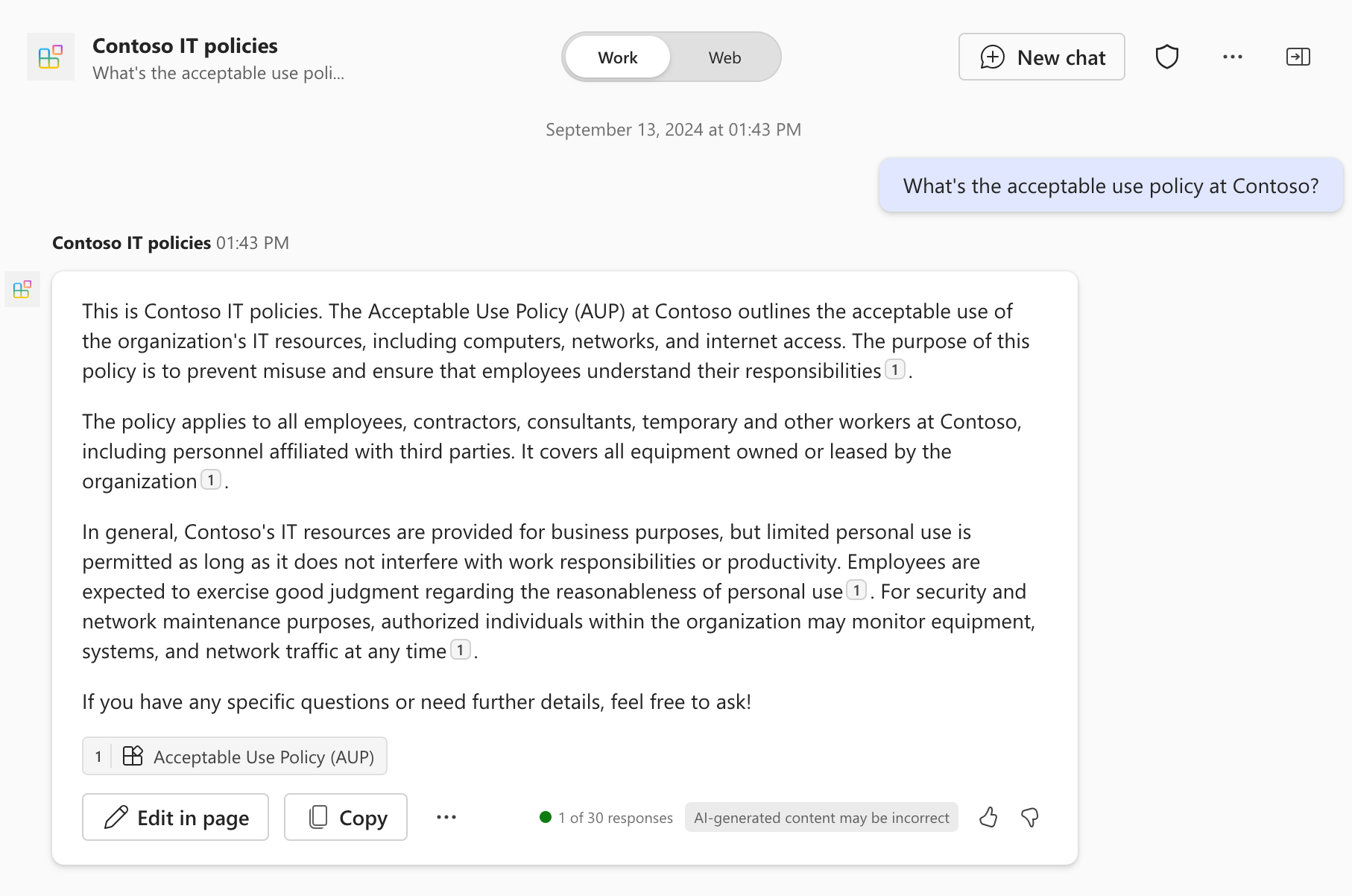
Task: Expand citation marker 1 in the first paragraph
Action: (894, 367)
